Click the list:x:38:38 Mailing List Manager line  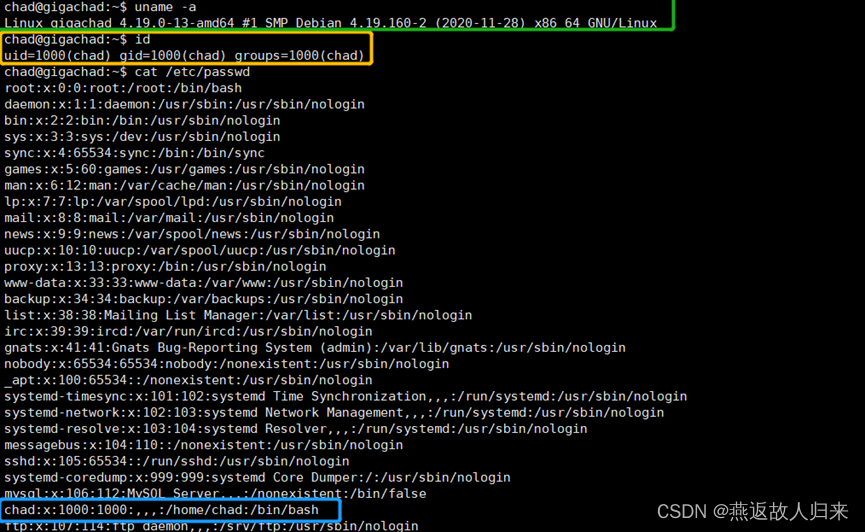[x=238, y=315]
